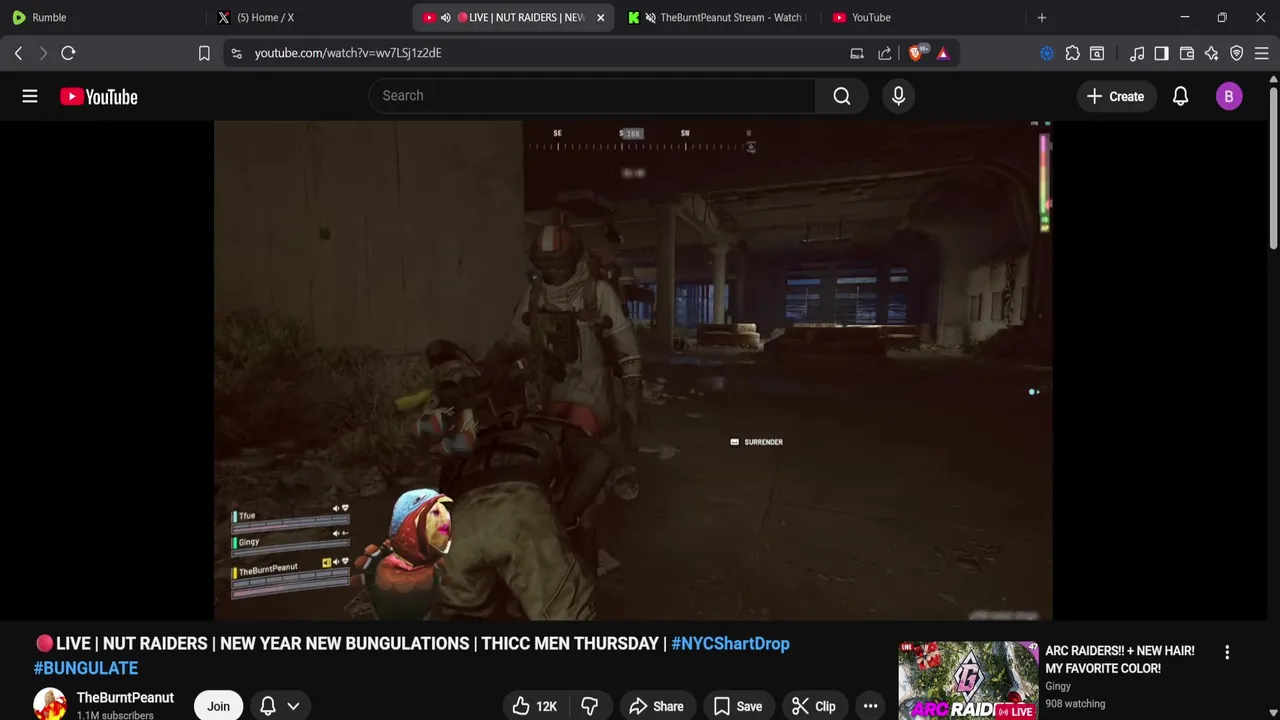Screen dimensions: 1280x720
Task: Open the #NYCShartDrop hashtag link
Action: click(x=730, y=644)
